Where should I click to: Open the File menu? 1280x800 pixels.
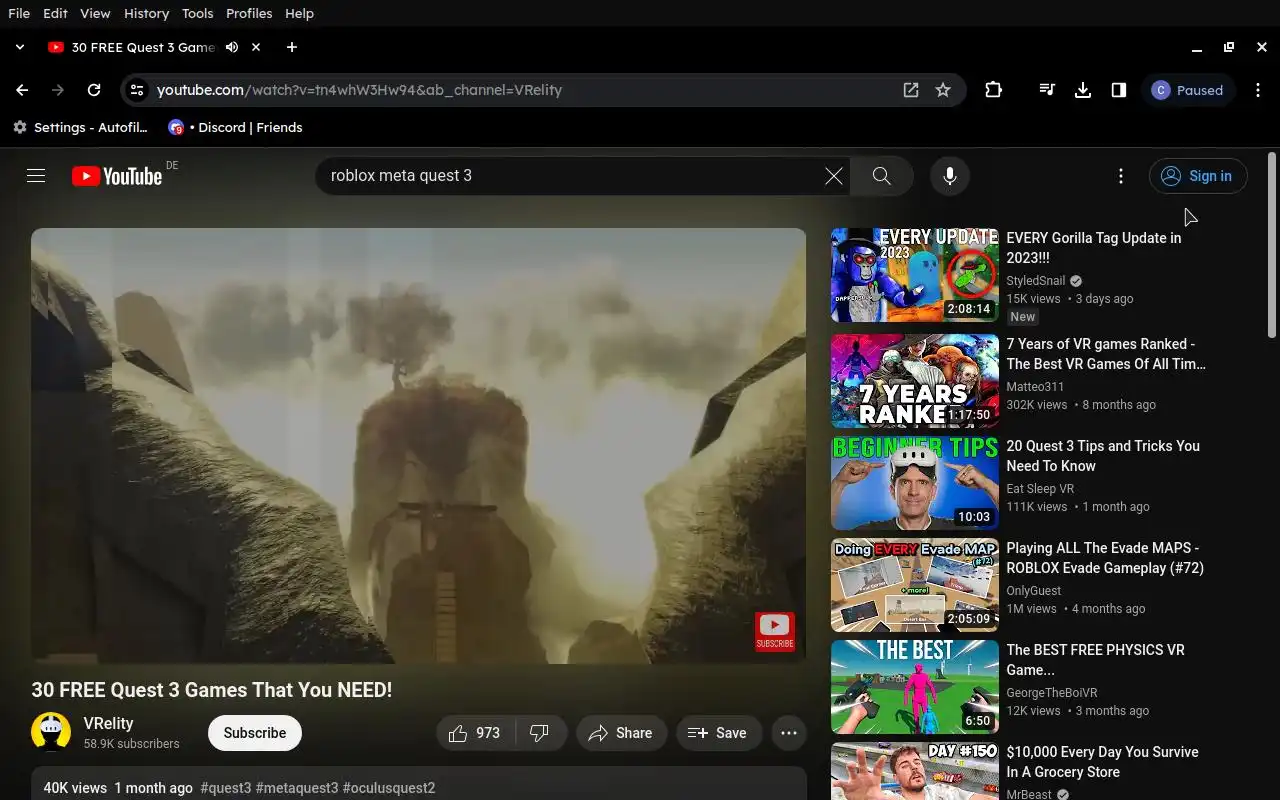click(x=19, y=13)
